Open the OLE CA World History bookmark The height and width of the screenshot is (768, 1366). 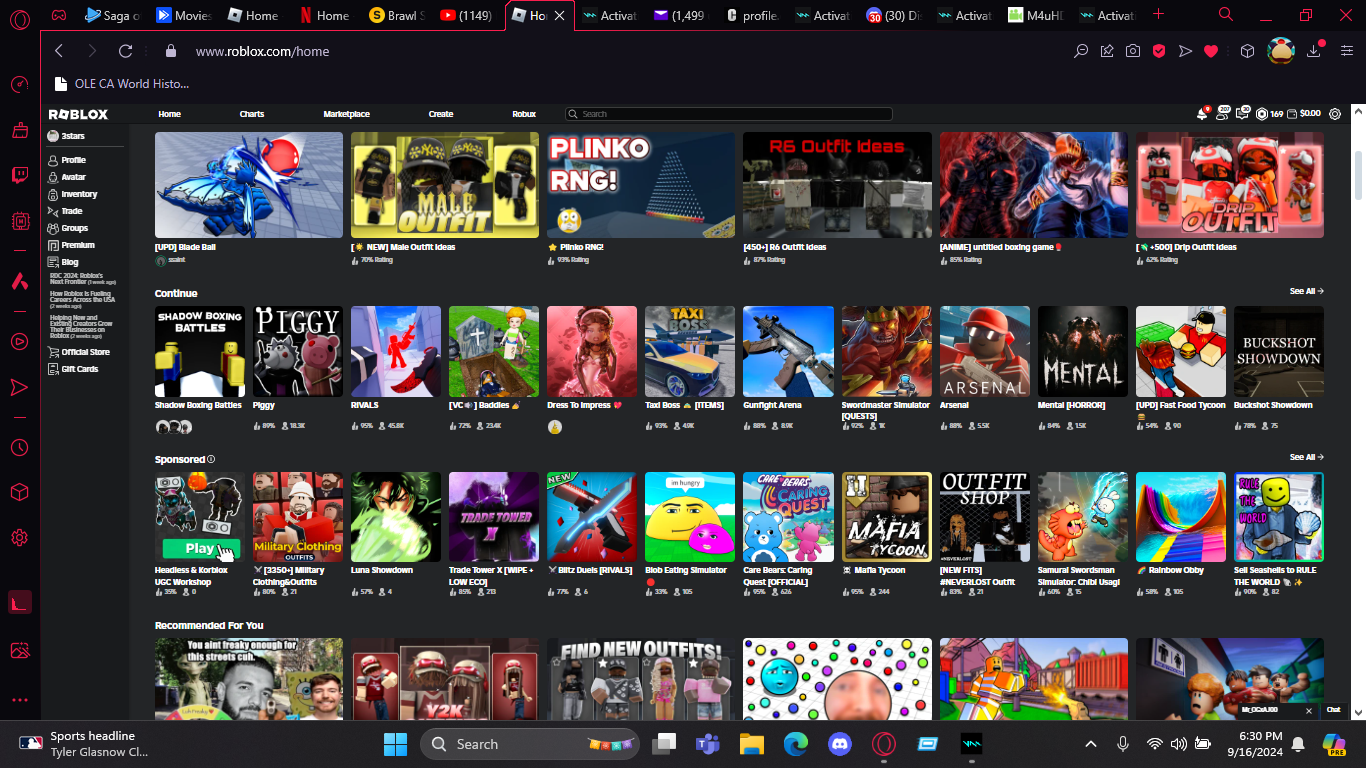[x=120, y=84]
